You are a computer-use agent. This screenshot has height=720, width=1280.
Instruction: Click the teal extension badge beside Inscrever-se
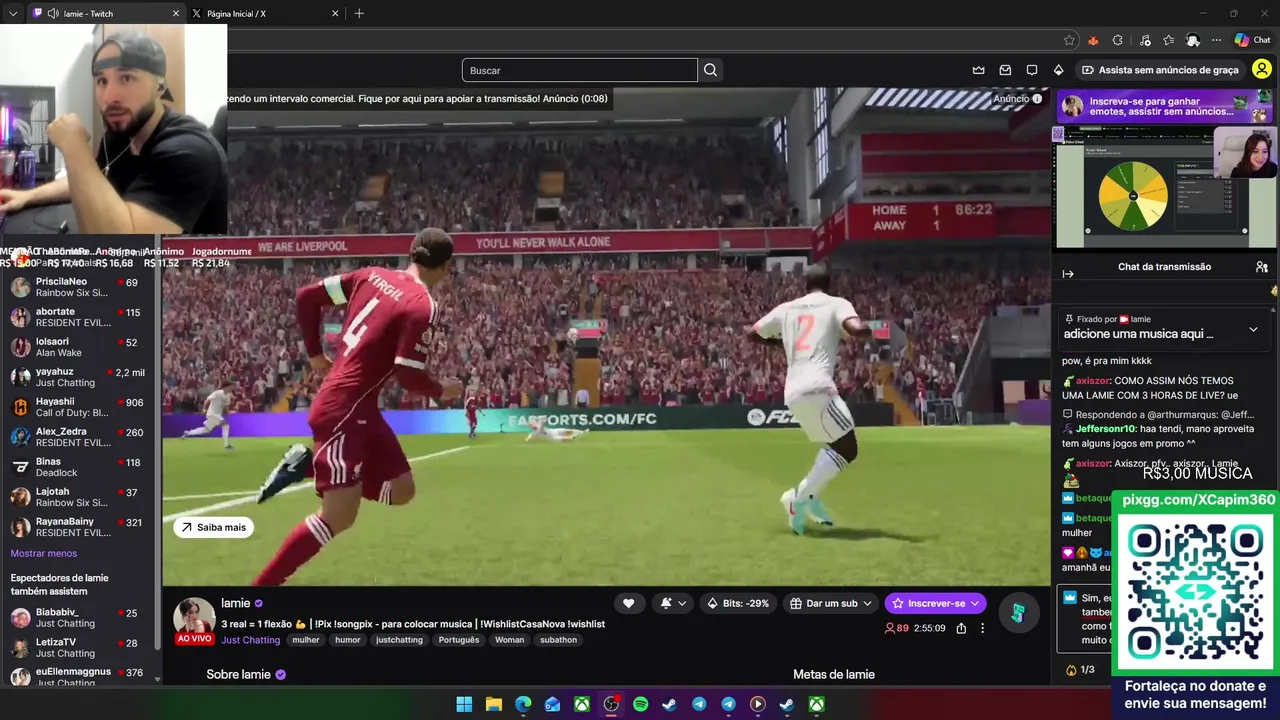click(1017, 613)
